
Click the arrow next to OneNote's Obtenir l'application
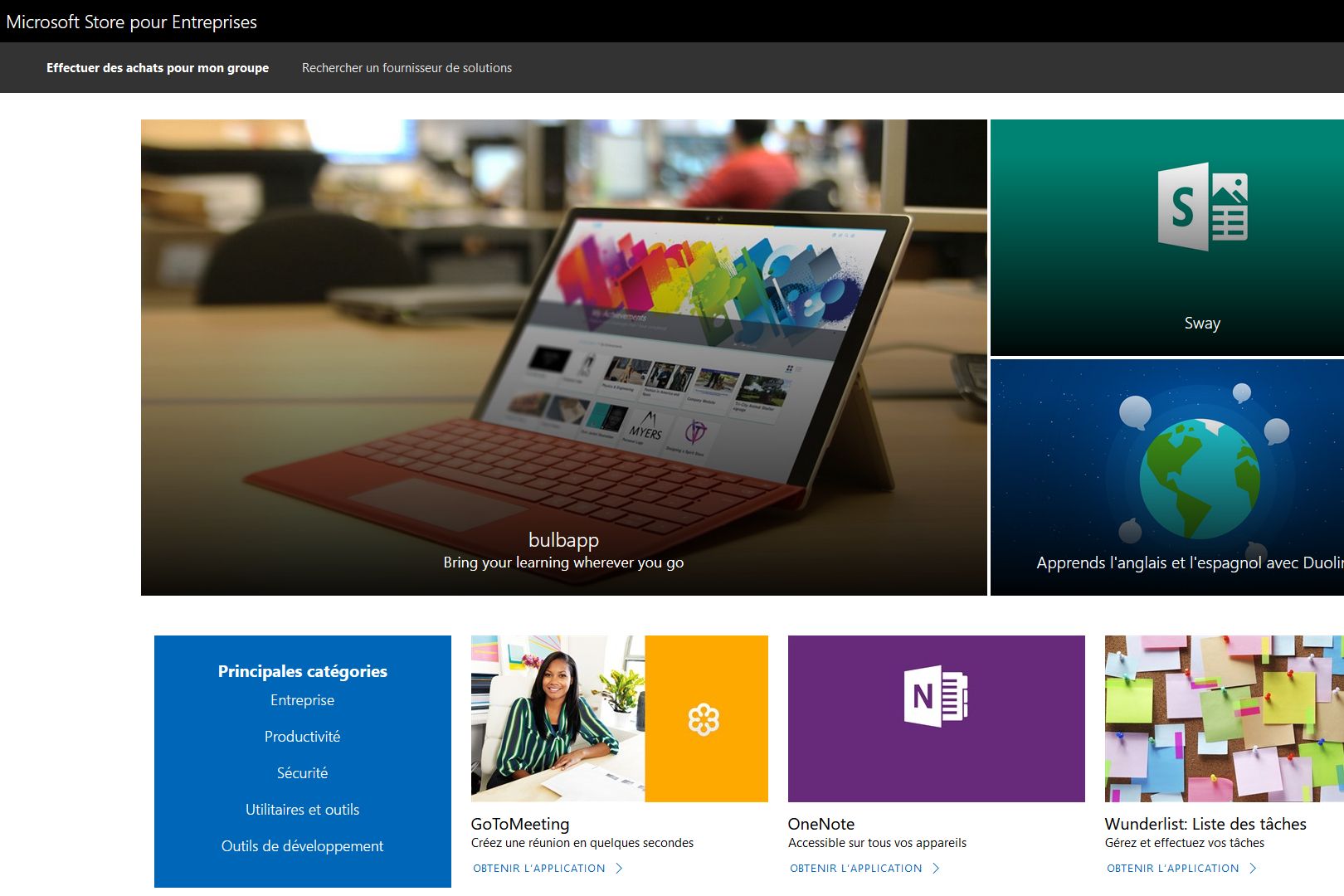[x=936, y=868]
